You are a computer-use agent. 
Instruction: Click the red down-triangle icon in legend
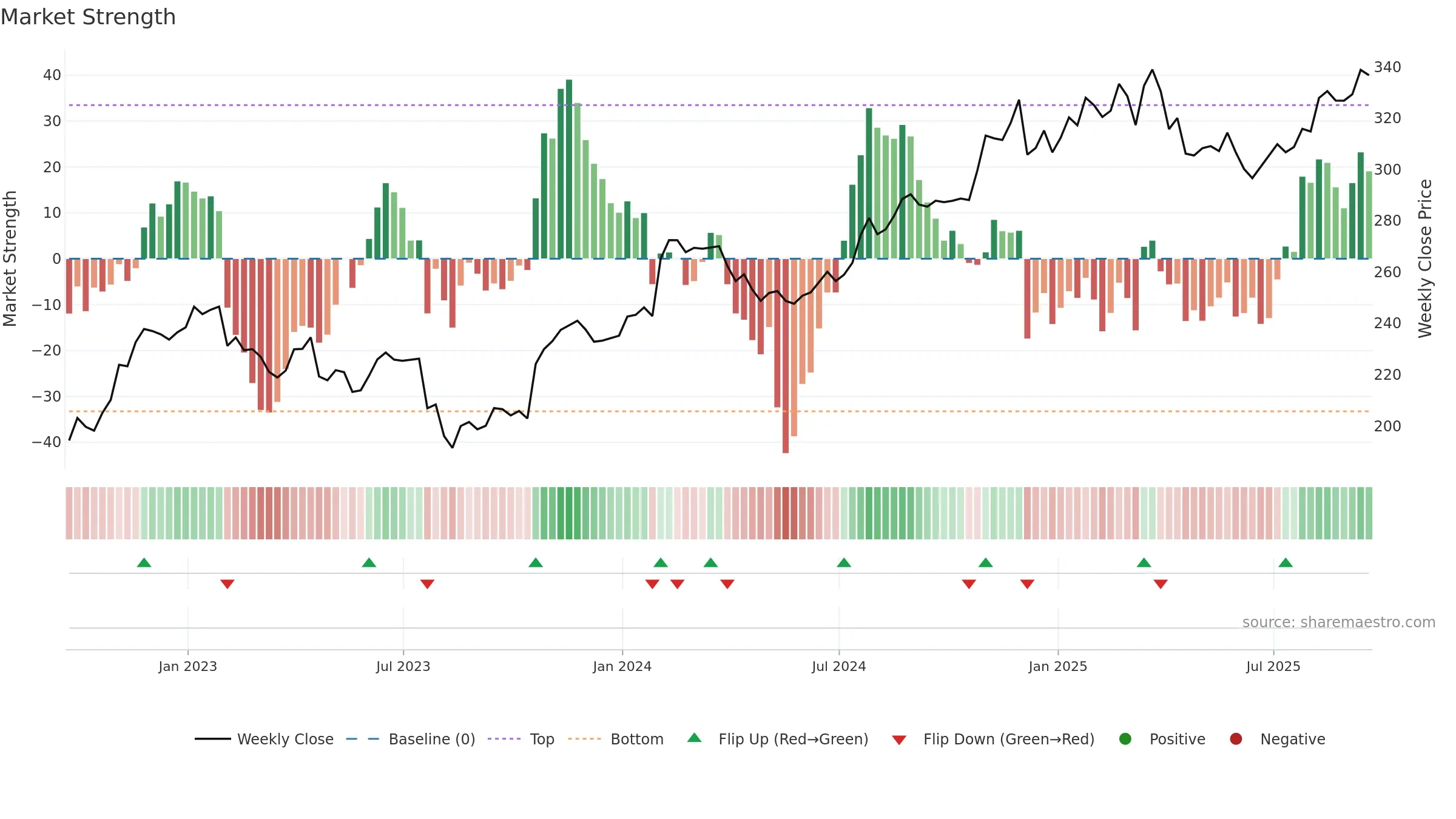[x=900, y=740]
